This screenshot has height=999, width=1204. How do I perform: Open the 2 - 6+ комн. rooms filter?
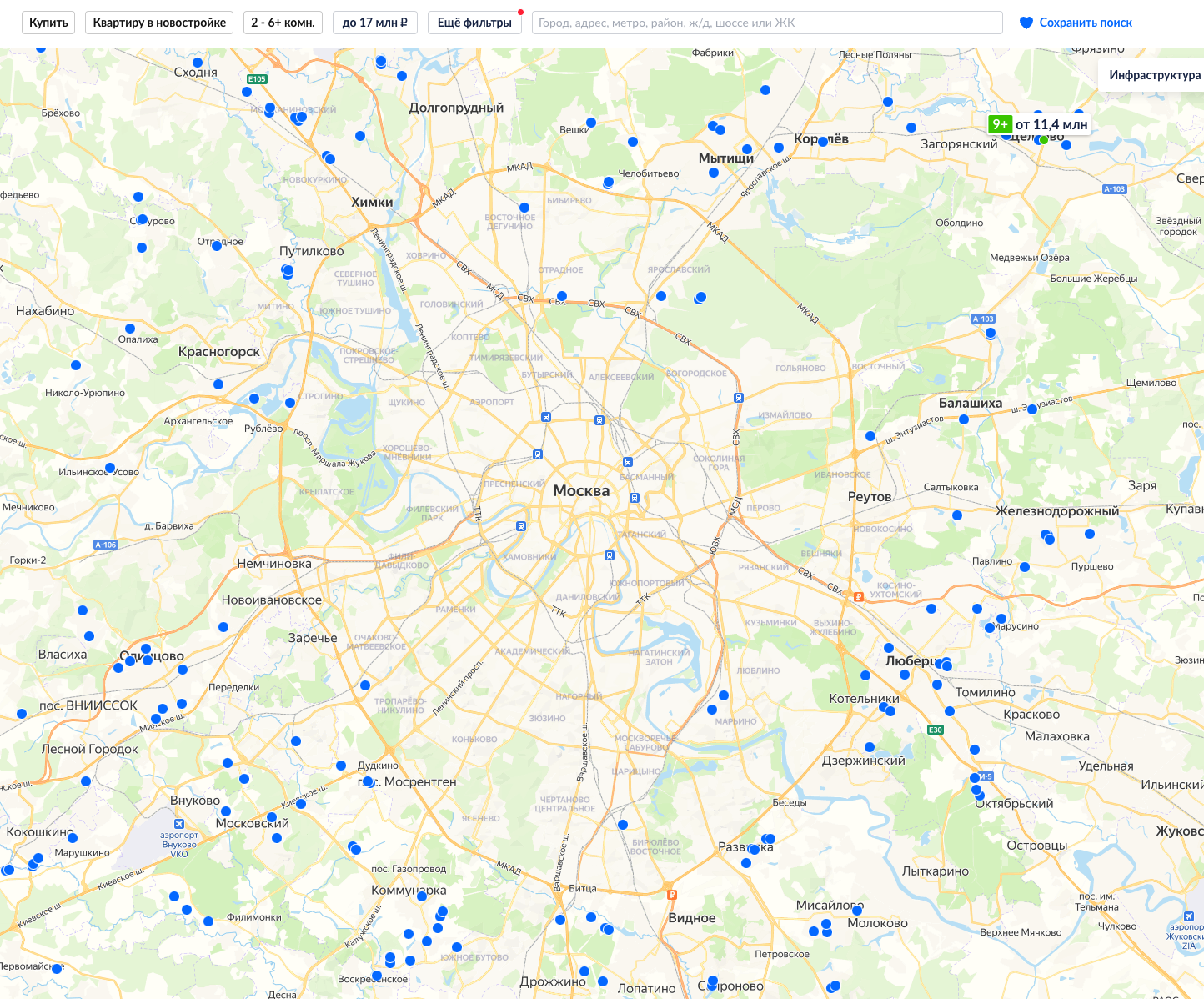tap(283, 23)
